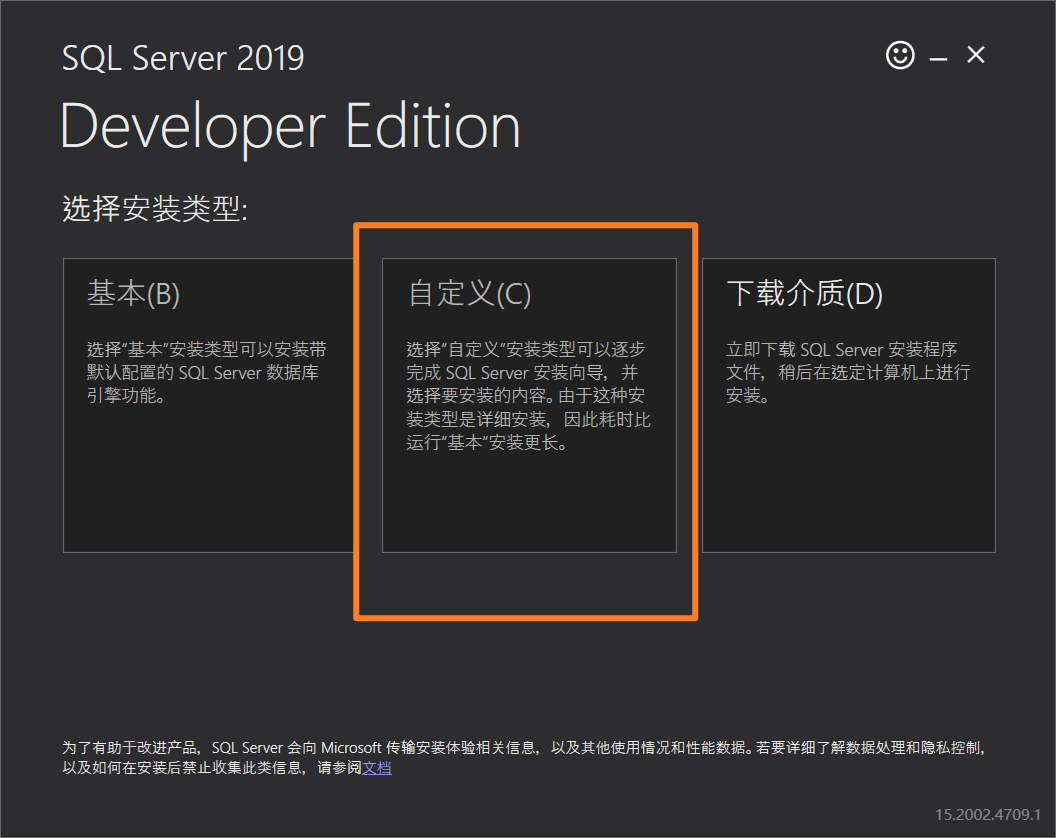Choose the 基本(B) basic installation type
This screenshot has height=838, width=1056.
tap(208, 406)
